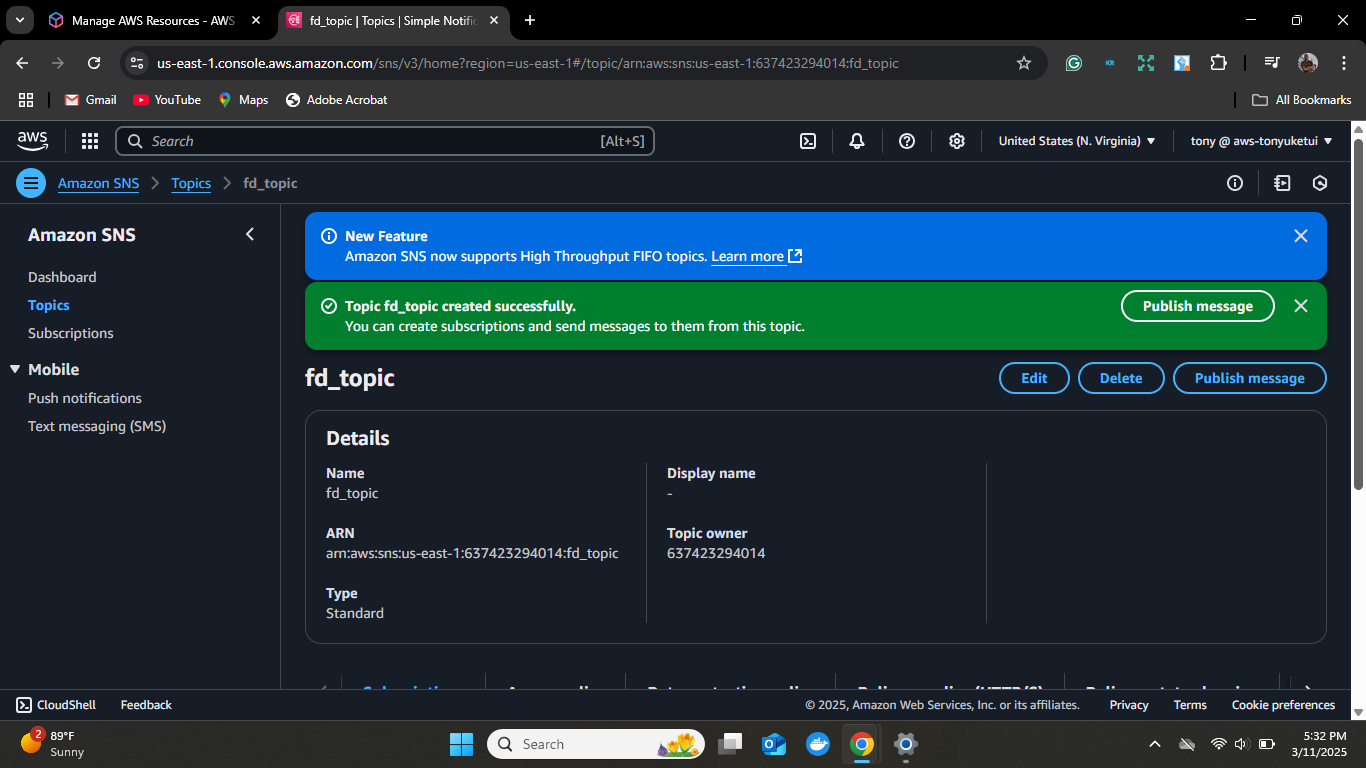Open Cookie preferences in the footer
The height and width of the screenshot is (768, 1366).
click(1283, 705)
